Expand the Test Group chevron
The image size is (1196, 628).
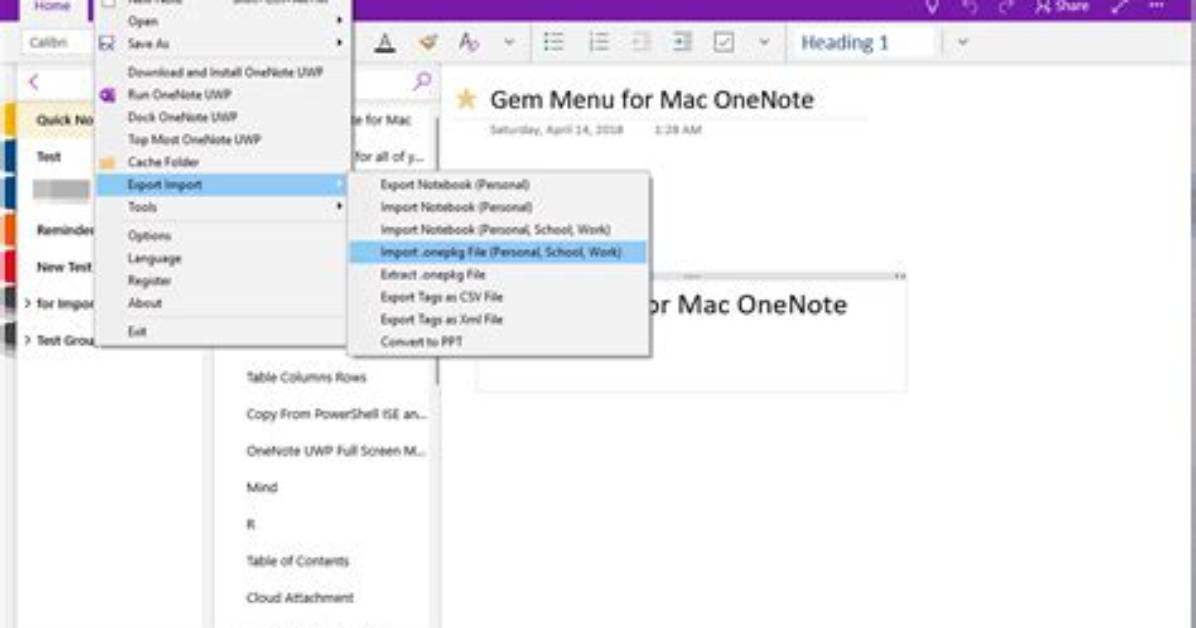pos(27,340)
